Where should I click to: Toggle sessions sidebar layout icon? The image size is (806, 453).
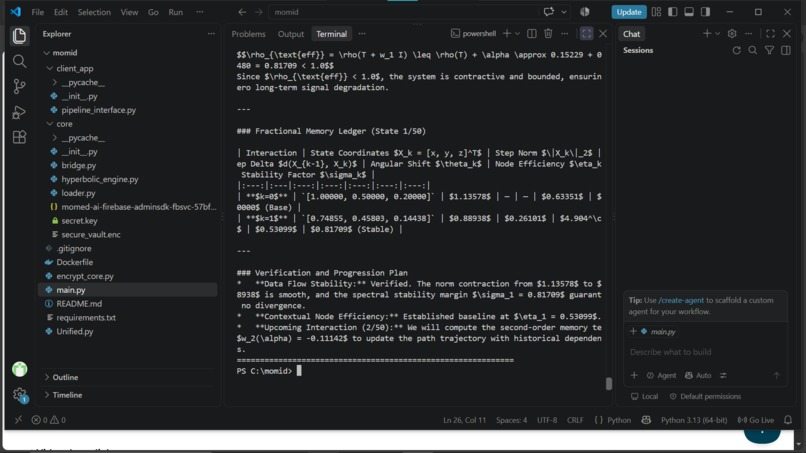pyautogui.click(x=786, y=50)
